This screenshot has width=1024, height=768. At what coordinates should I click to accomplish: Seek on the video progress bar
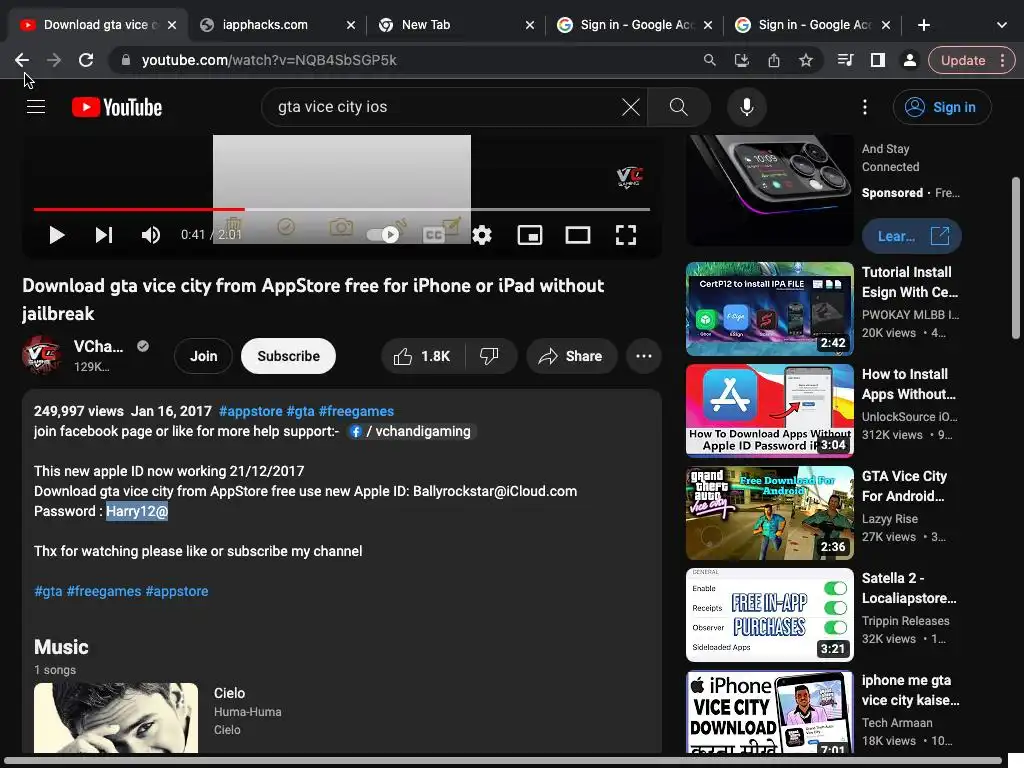pyautogui.click(x=342, y=210)
